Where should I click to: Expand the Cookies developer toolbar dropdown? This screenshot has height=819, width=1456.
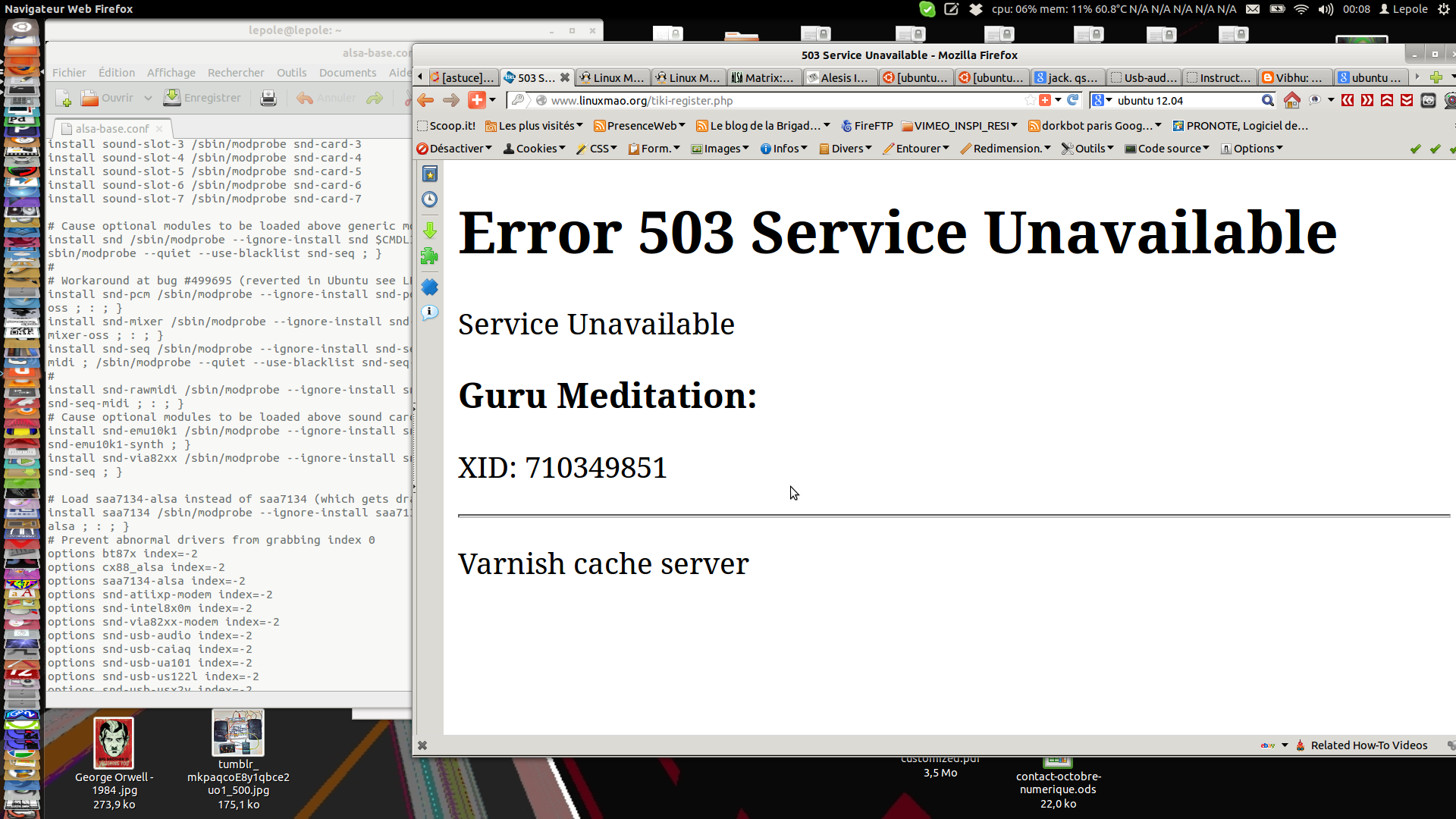535,149
